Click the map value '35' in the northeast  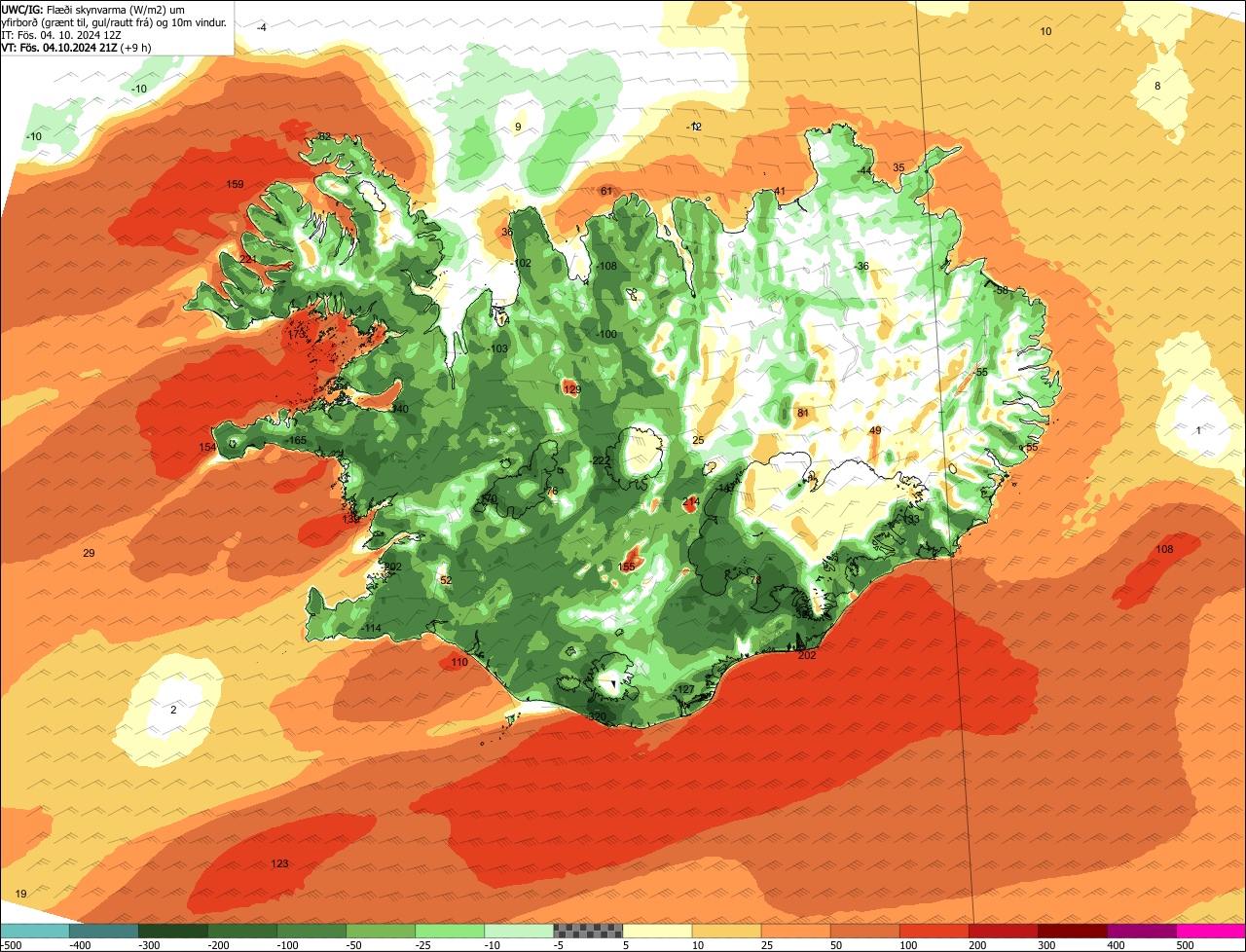click(898, 167)
